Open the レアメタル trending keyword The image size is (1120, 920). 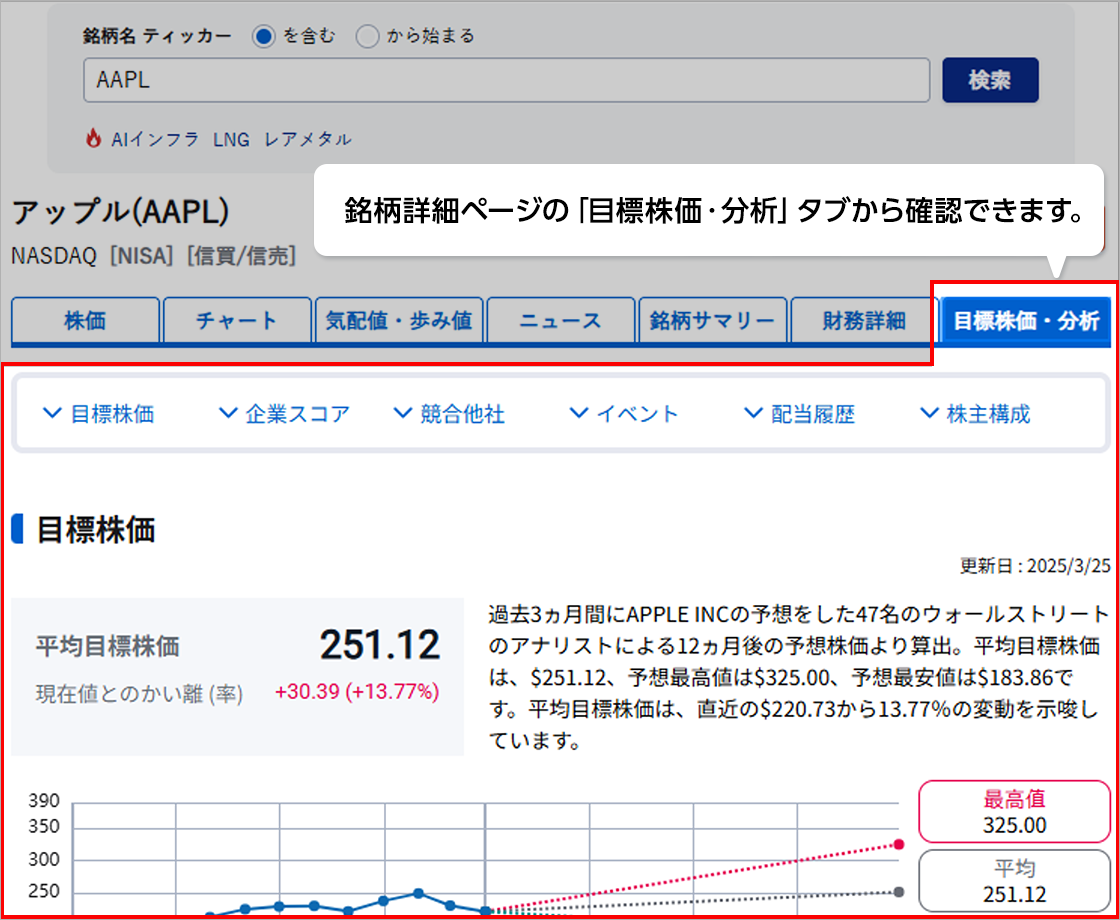click(x=308, y=140)
